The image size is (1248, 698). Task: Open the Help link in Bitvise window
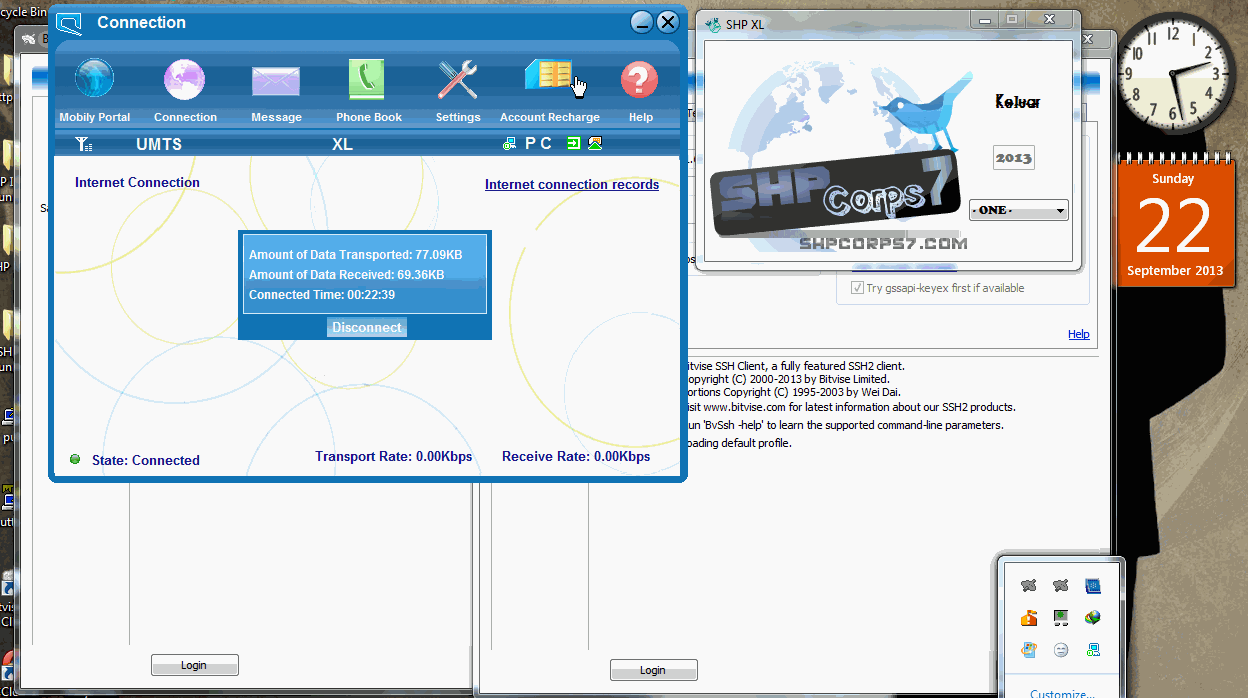coord(1078,334)
